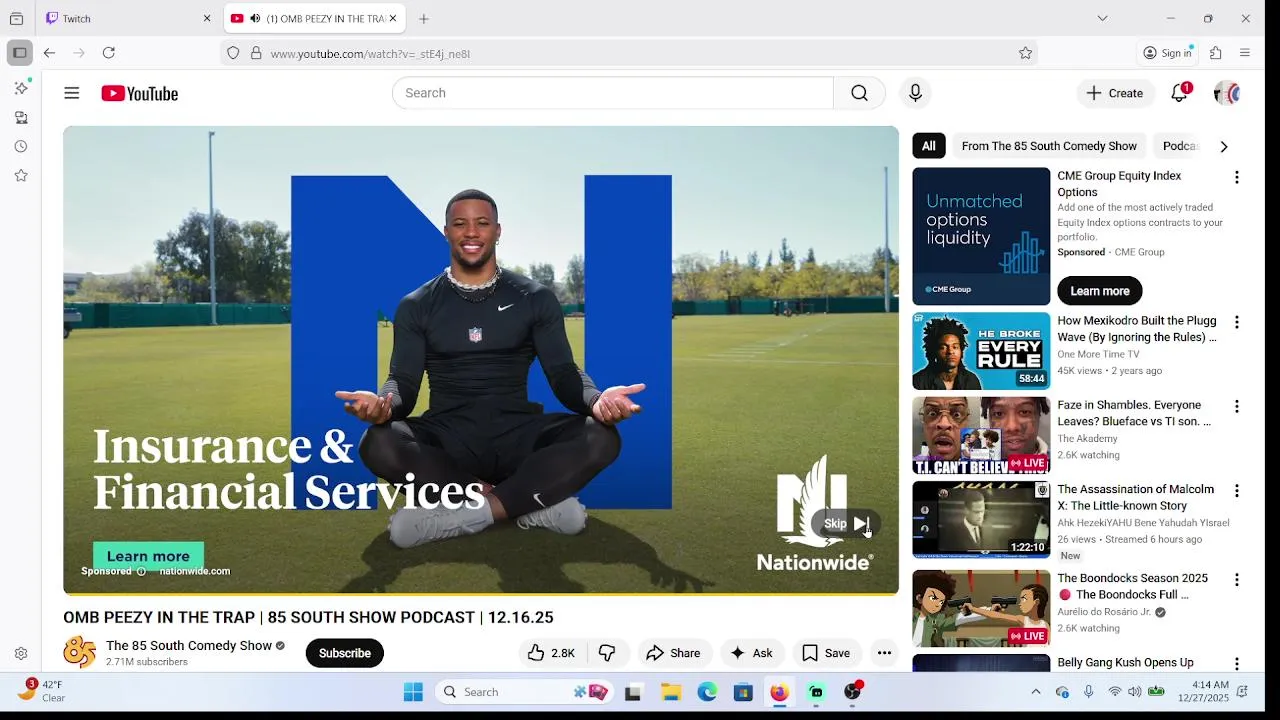1280x720 pixels.
Task: Open history sidebar clock icon
Action: [x=21, y=147]
